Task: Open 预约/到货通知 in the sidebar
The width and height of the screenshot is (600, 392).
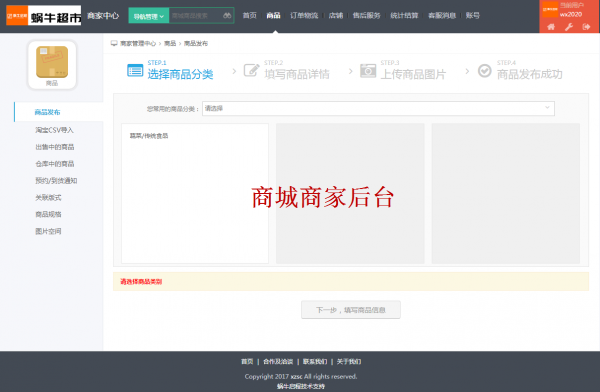Action: [56, 181]
